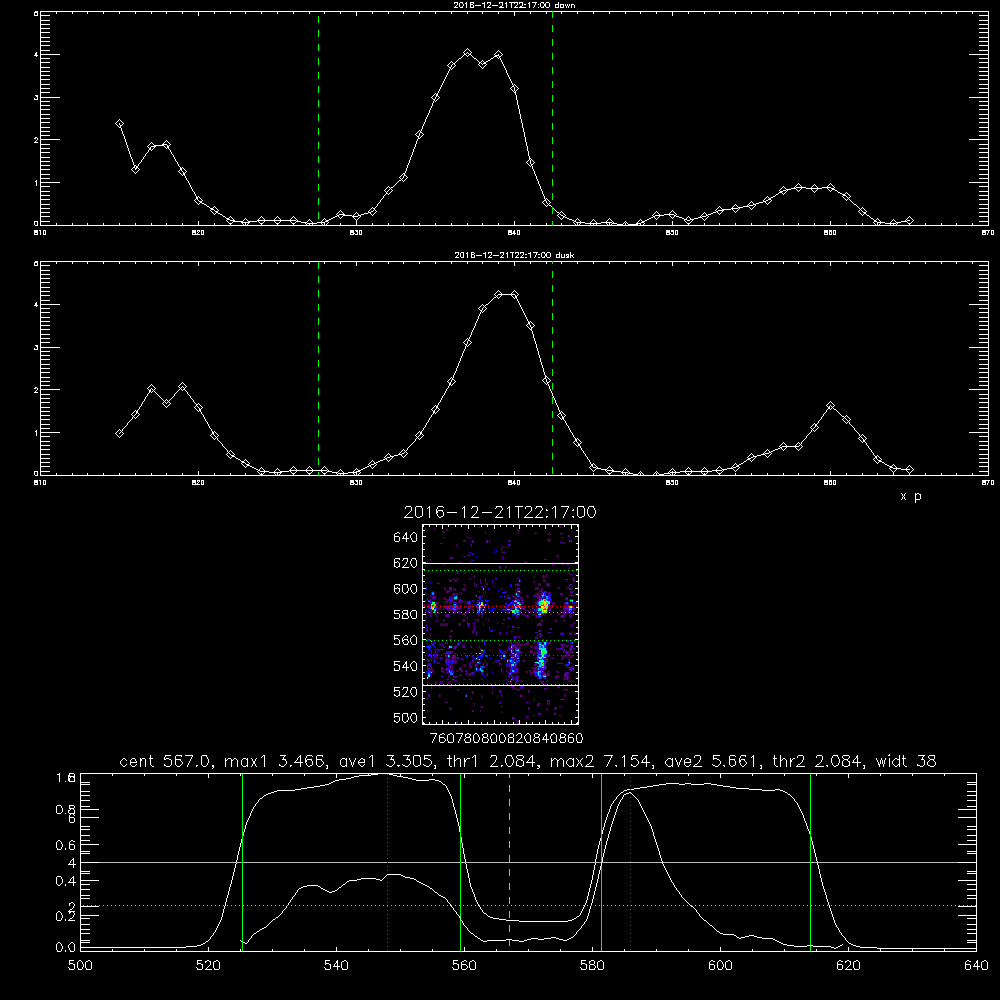The width and height of the screenshot is (1000, 1000).
Task: Click the solid horizontal line at level 4 in the bottom plot
Action: [x=528, y=862]
